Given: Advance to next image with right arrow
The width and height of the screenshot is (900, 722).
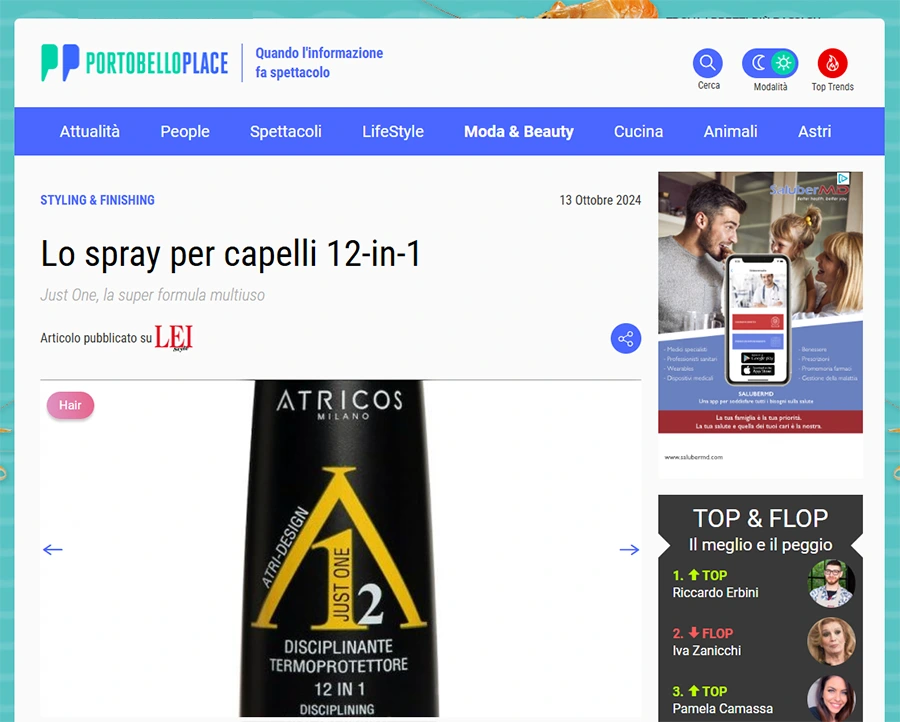Looking at the screenshot, I should (x=629, y=550).
